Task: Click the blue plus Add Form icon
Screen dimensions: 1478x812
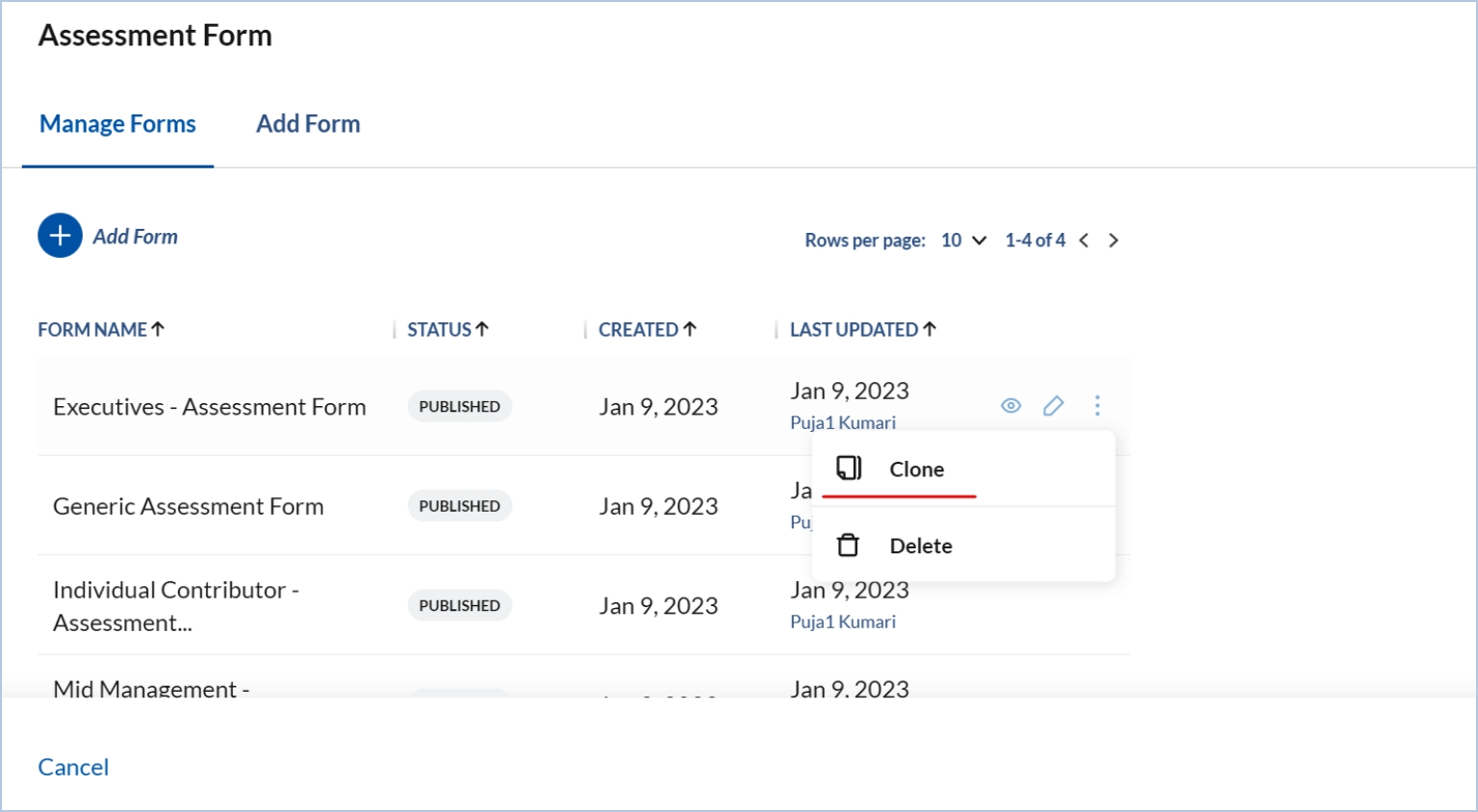Action: 60,236
